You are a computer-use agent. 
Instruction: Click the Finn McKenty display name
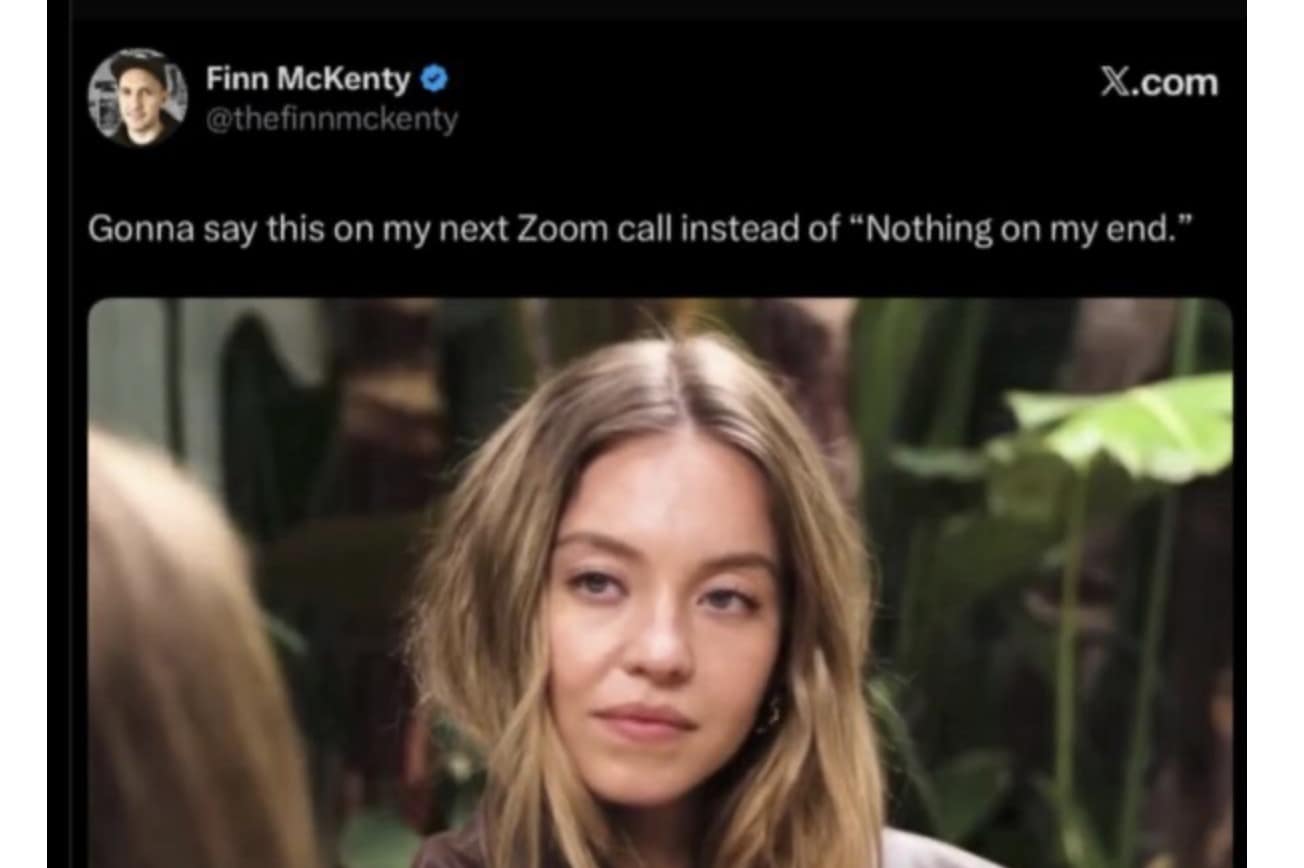point(308,79)
